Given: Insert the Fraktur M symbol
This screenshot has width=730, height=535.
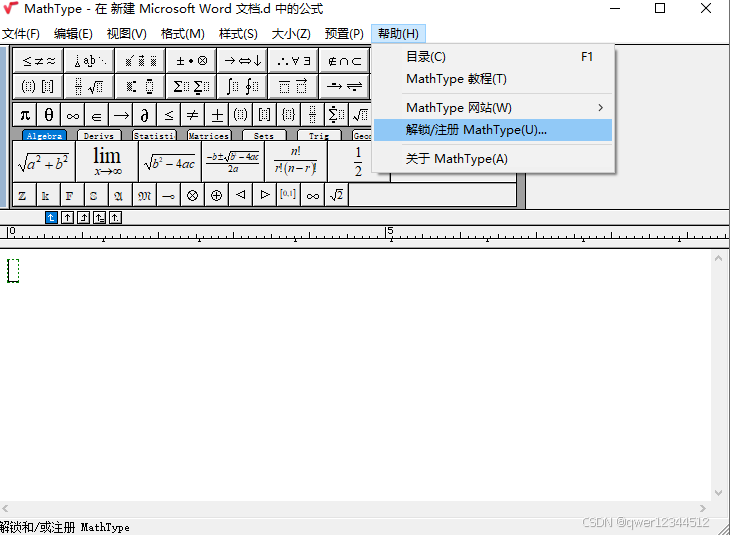Looking at the screenshot, I should [144, 195].
